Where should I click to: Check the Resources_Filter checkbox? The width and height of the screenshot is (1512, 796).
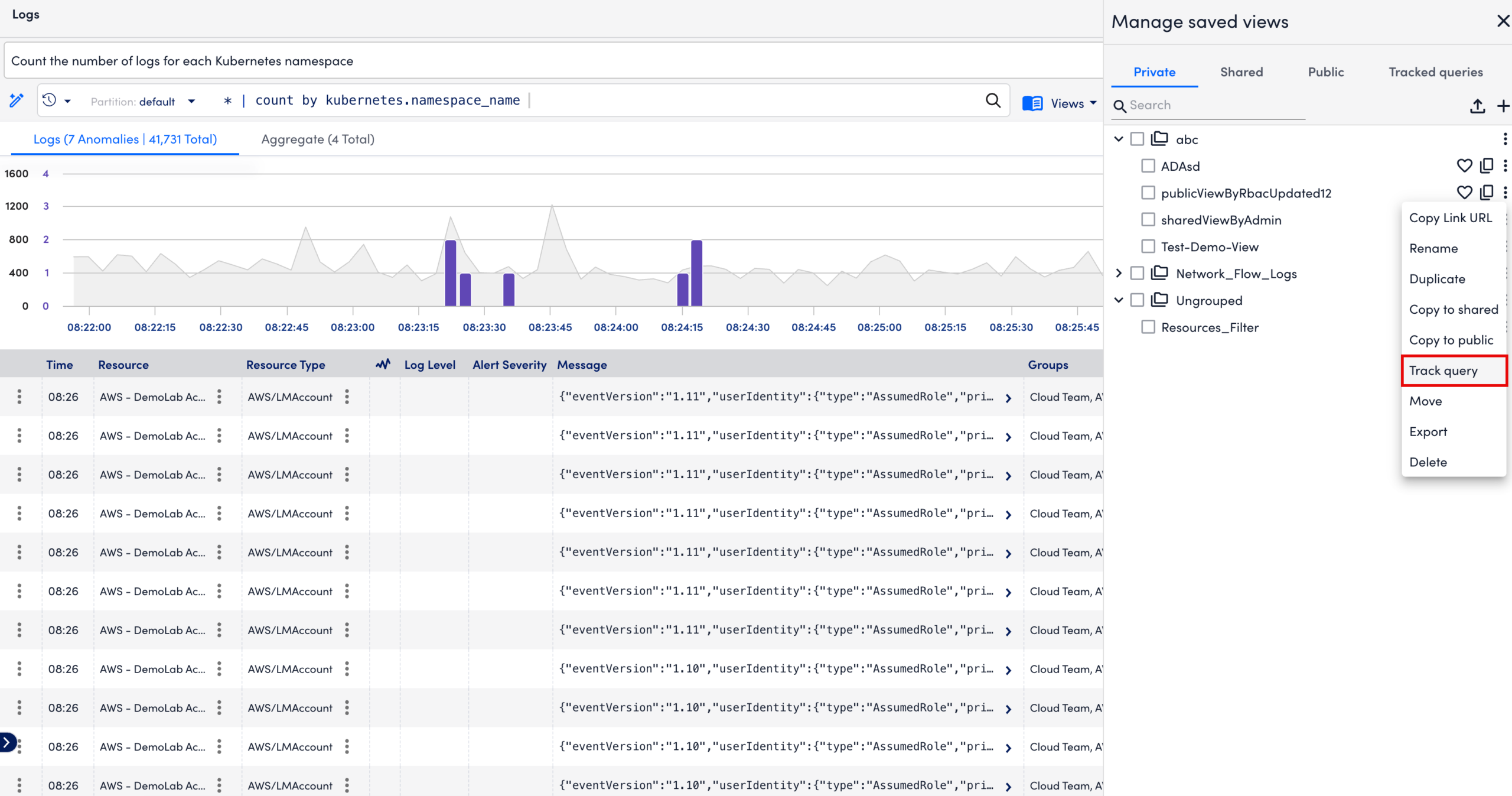(x=1148, y=327)
